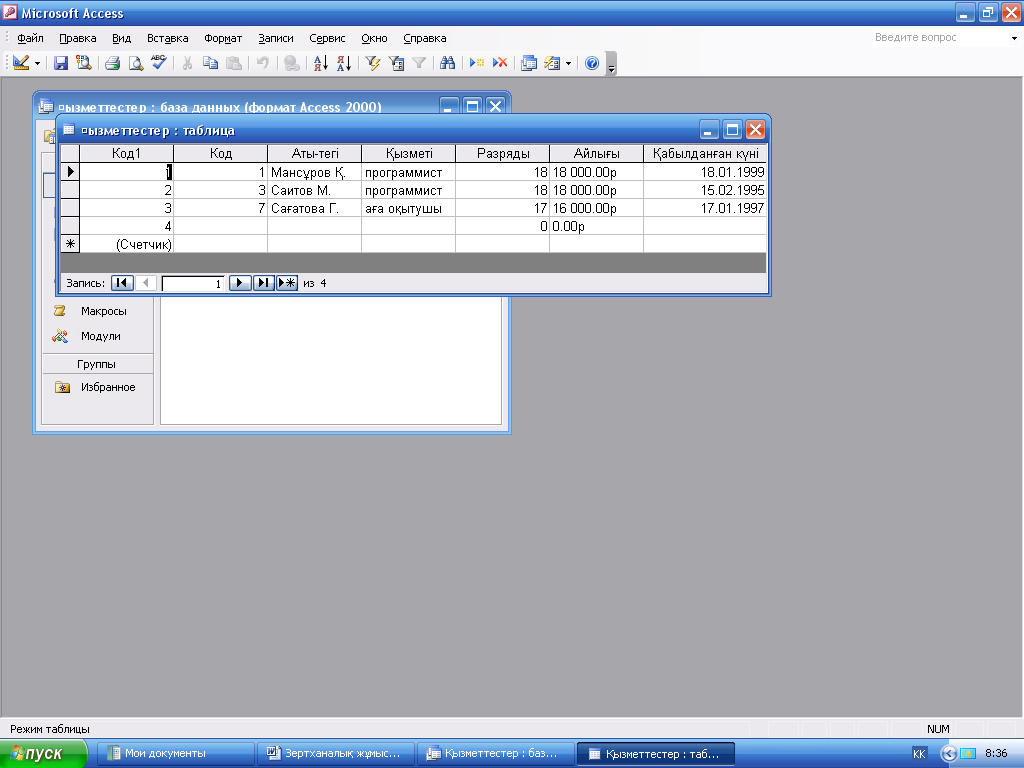Click the New Object AutoForm icon

552,63
